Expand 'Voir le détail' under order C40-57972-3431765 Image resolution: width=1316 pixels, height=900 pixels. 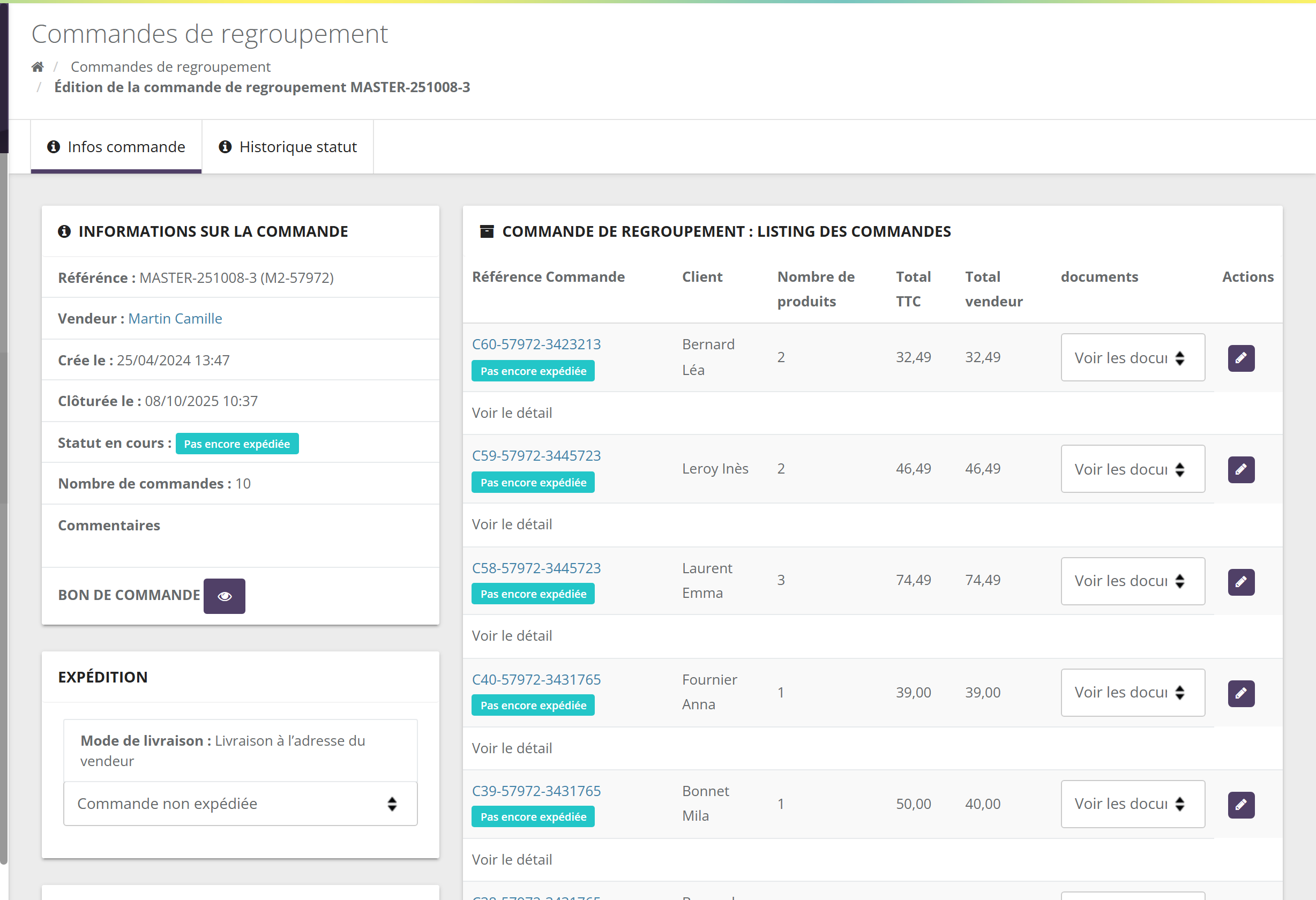(512, 748)
